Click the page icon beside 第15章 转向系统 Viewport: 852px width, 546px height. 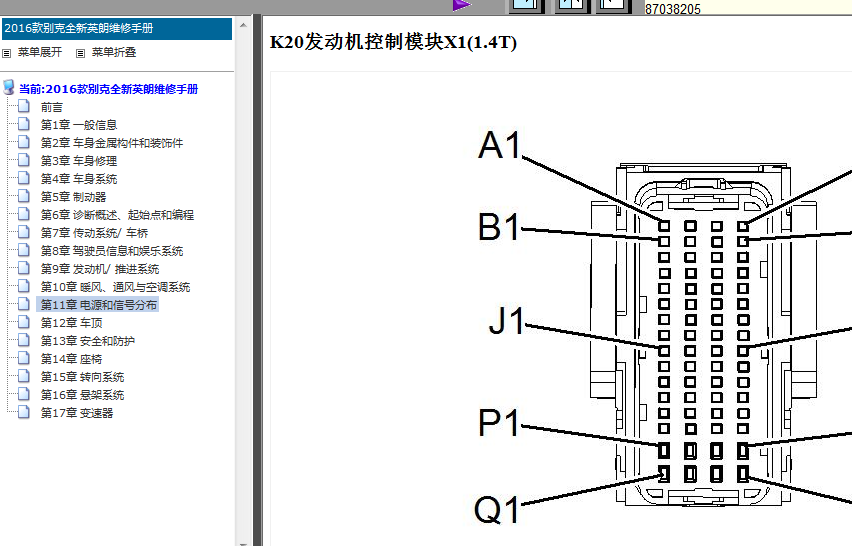tap(23, 376)
